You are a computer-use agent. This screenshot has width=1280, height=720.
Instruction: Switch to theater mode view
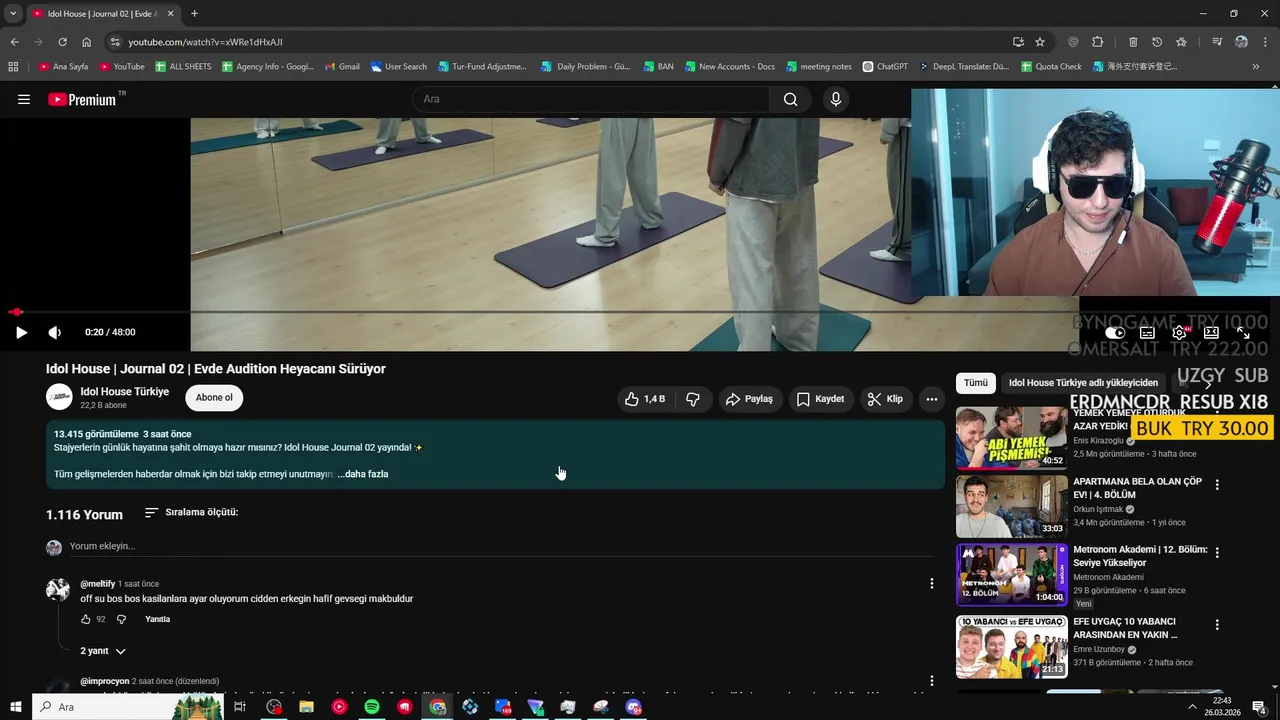(x=1211, y=333)
